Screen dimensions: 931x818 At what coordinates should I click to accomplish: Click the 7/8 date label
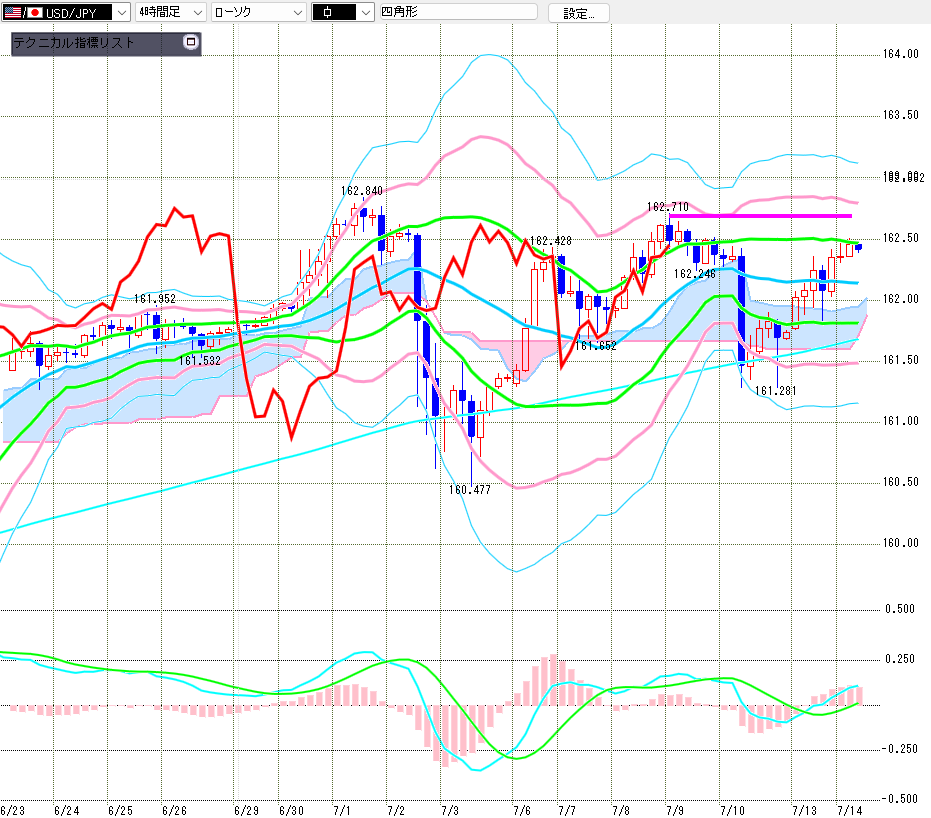click(x=620, y=810)
